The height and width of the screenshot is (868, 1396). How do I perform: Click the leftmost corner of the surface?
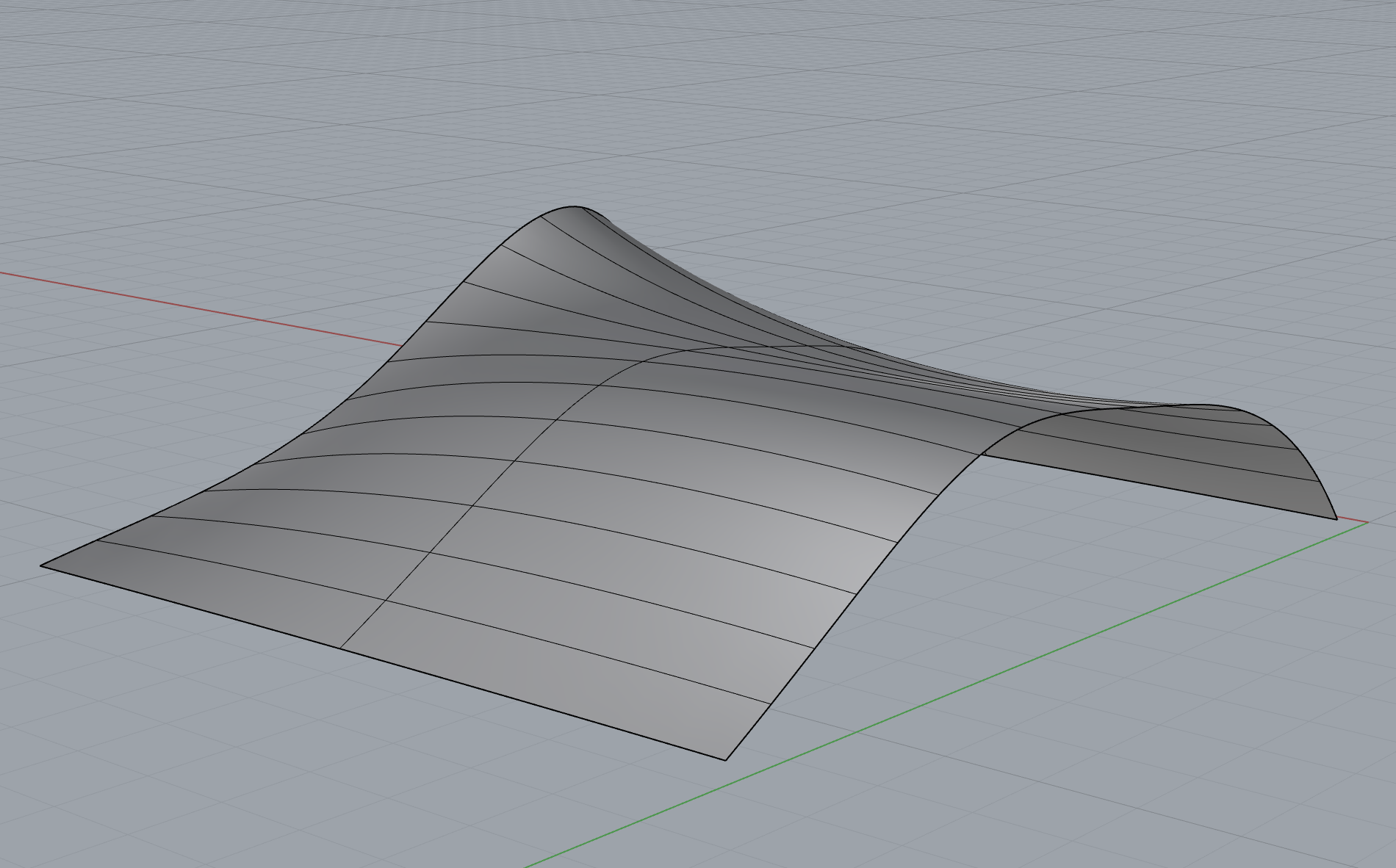coord(42,565)
